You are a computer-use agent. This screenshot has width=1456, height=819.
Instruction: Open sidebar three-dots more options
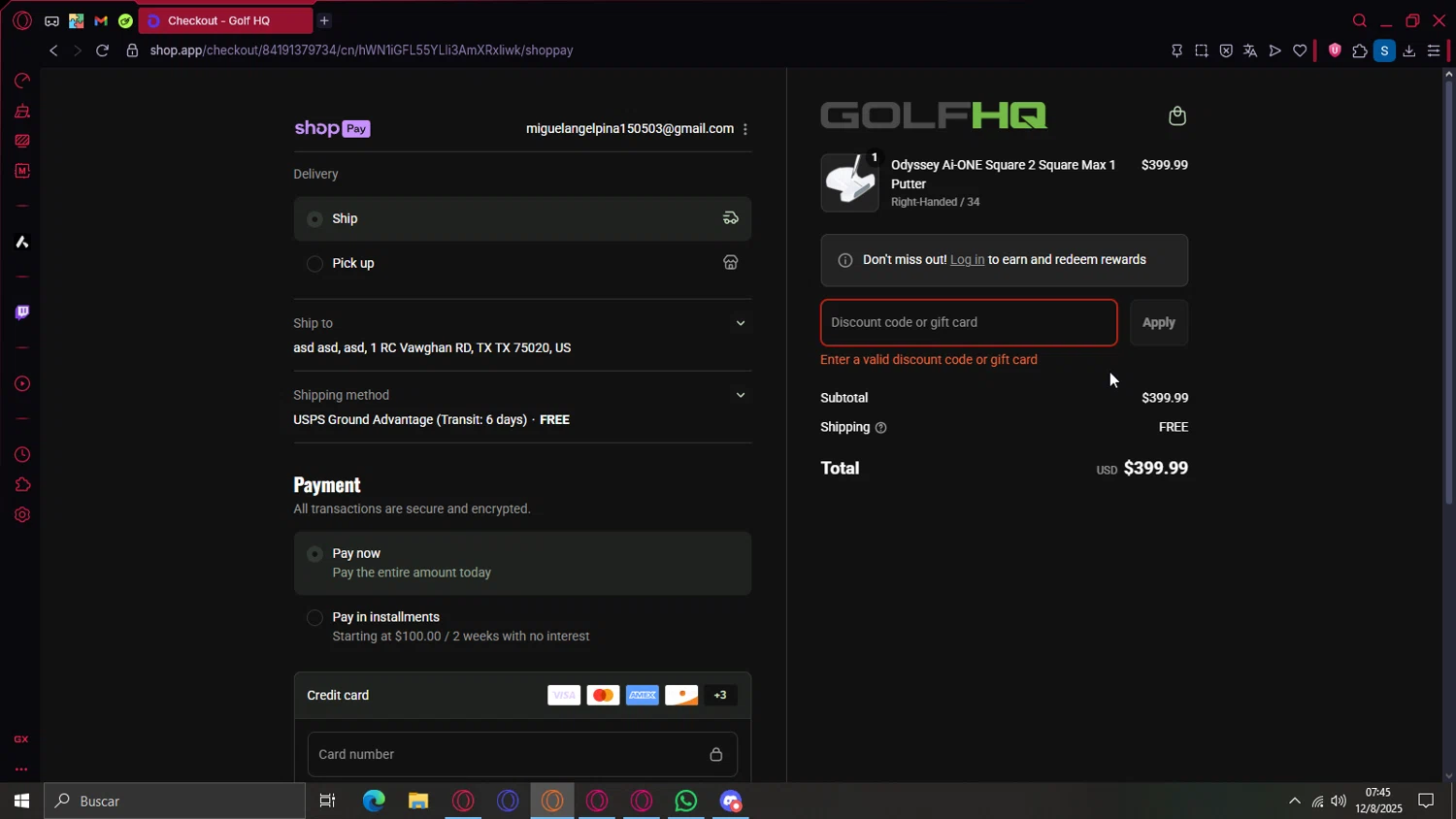[x=21, y=770]
